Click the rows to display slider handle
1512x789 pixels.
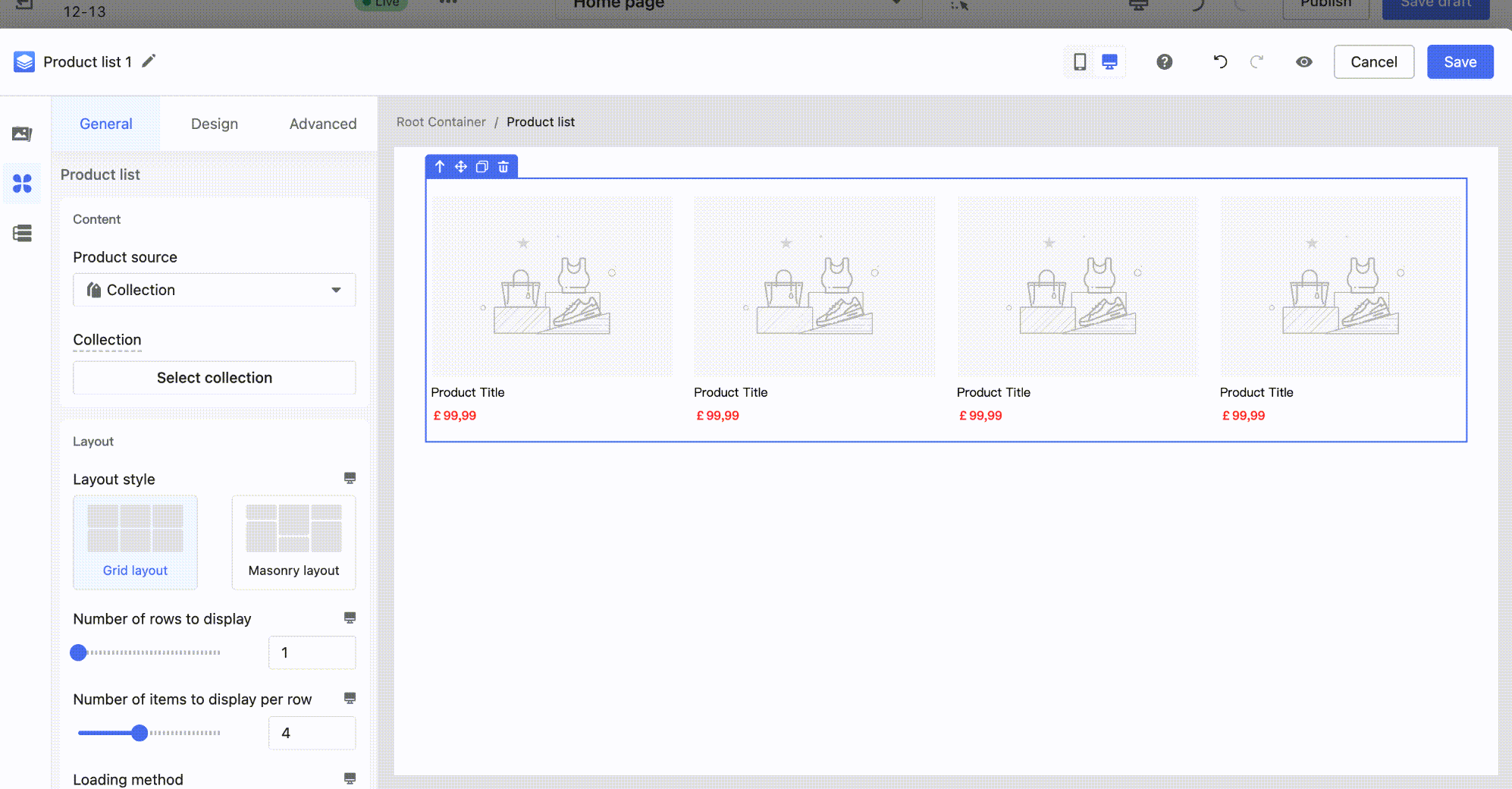tap(78, 652)
